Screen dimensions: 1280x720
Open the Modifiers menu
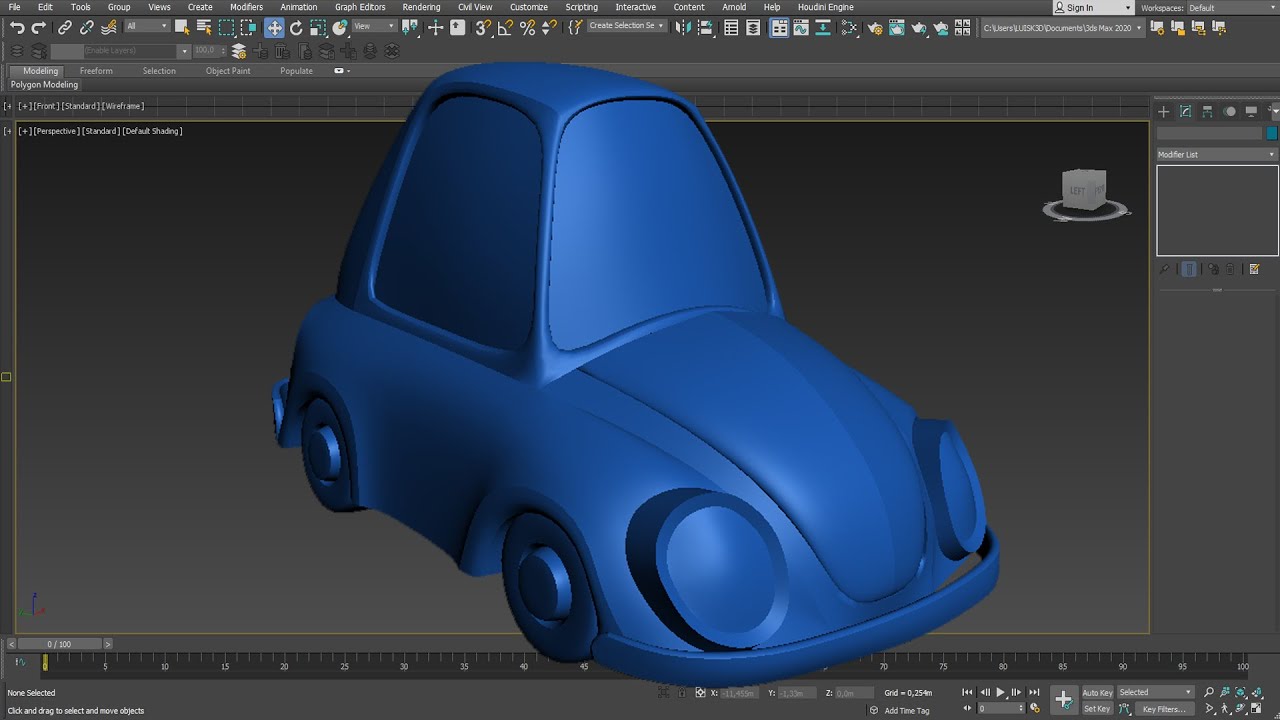point(246,7)
